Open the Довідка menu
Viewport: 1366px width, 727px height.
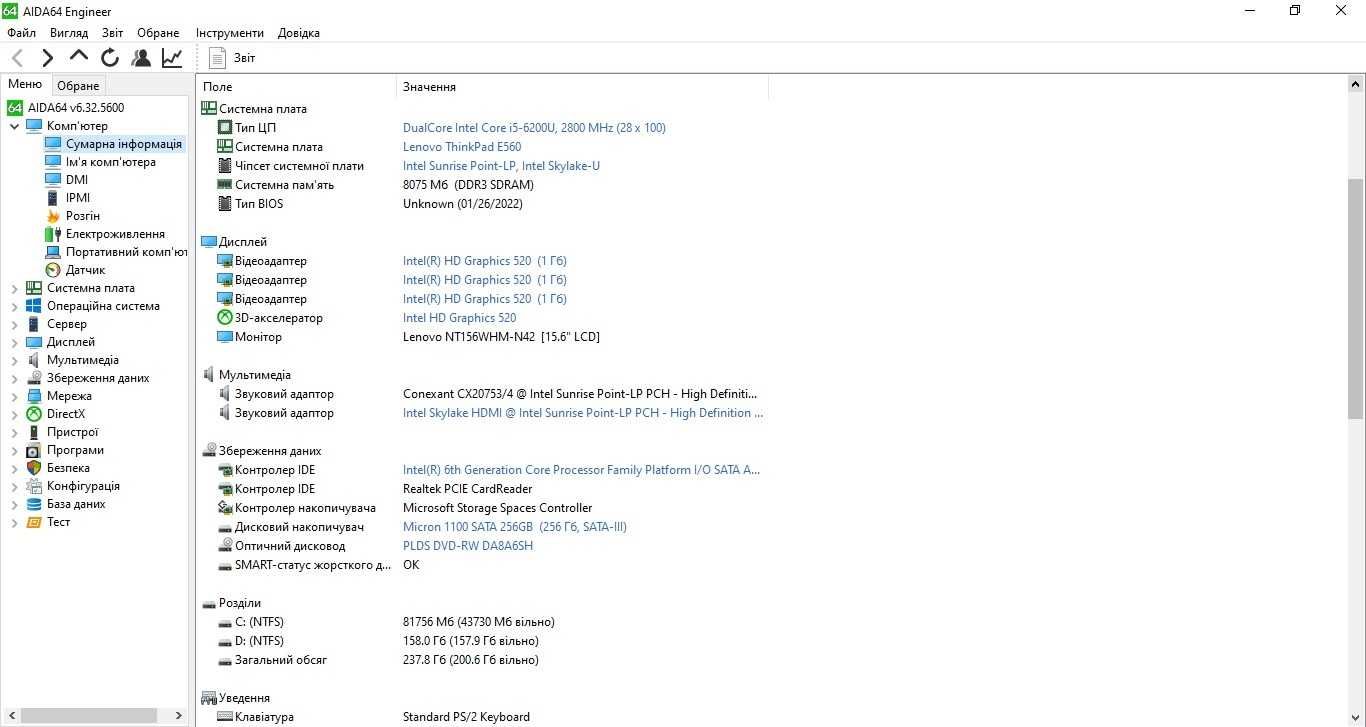[x=299, y=33]
